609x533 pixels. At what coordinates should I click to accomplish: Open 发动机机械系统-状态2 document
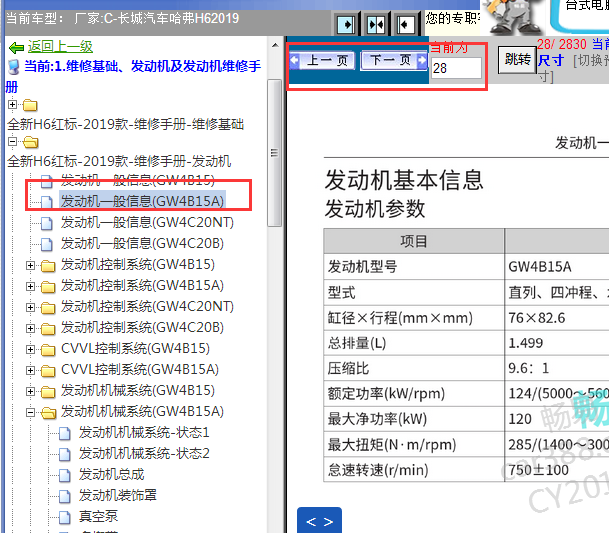pos(144,453)
